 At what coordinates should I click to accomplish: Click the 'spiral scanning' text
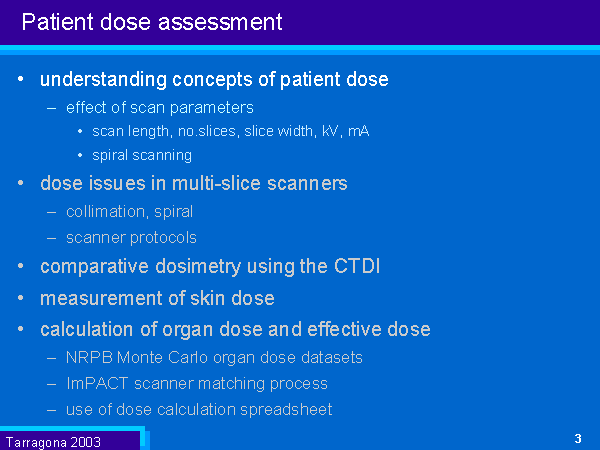(142, 155)
